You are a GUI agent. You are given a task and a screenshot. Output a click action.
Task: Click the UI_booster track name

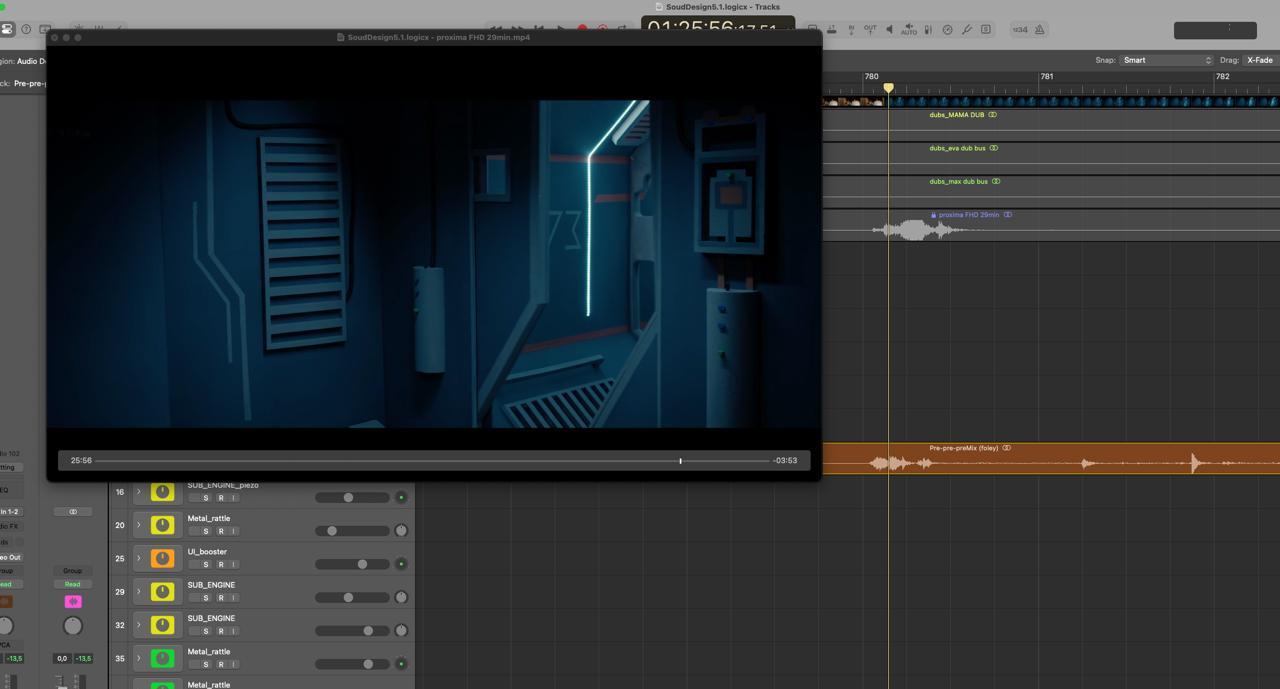click(x=207, y=552)
